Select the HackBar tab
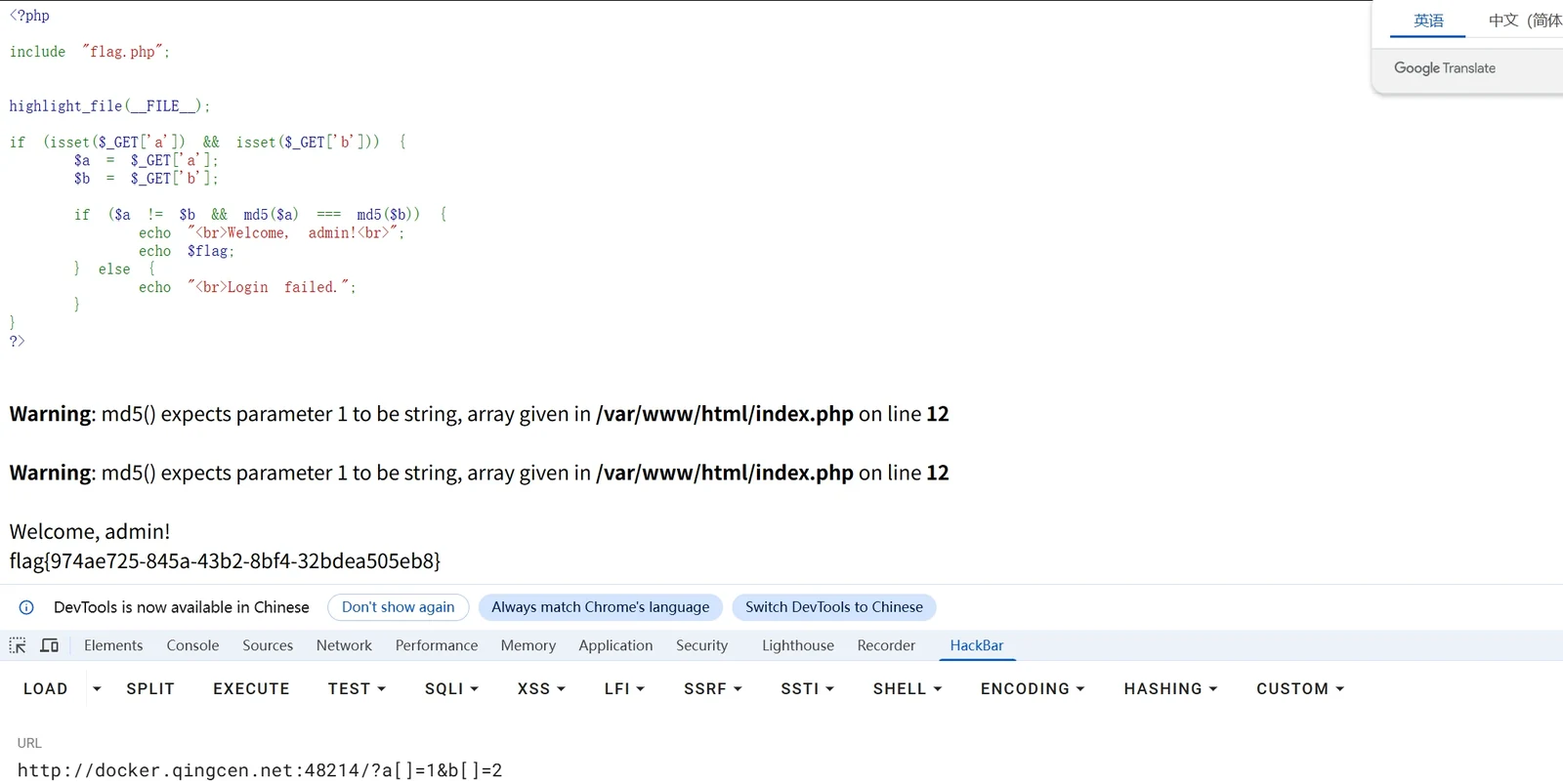1563x784 pixels. [977, 645]
